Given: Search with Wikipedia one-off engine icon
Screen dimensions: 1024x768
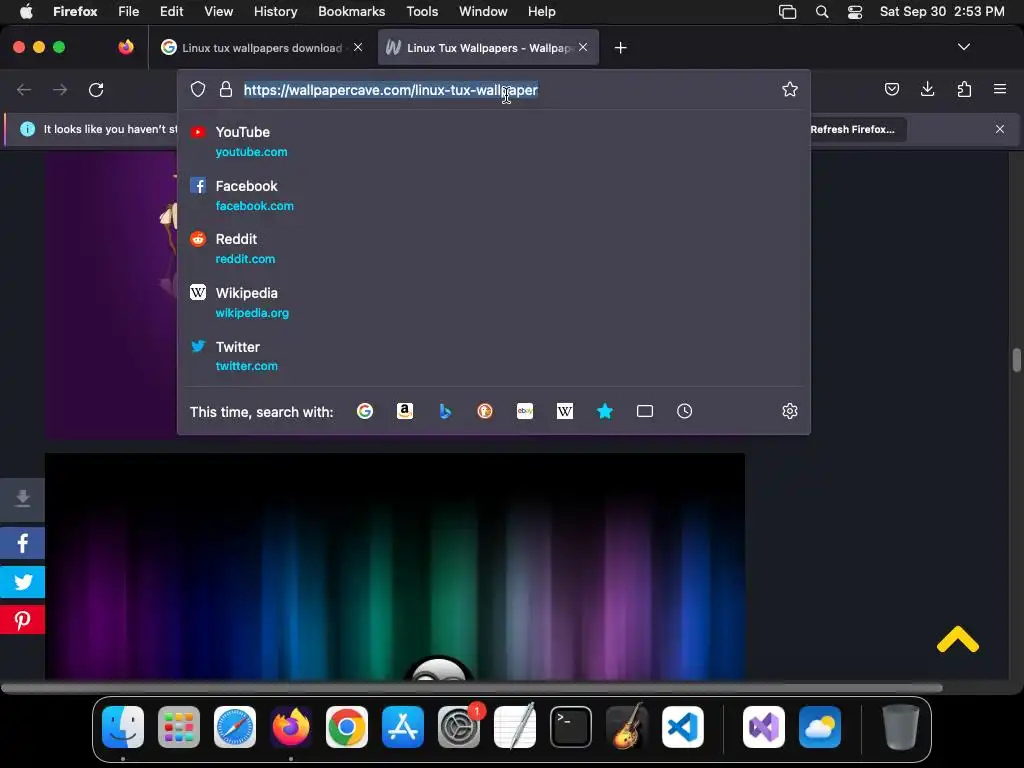Looking at the screenshot, I should (565, 411).
